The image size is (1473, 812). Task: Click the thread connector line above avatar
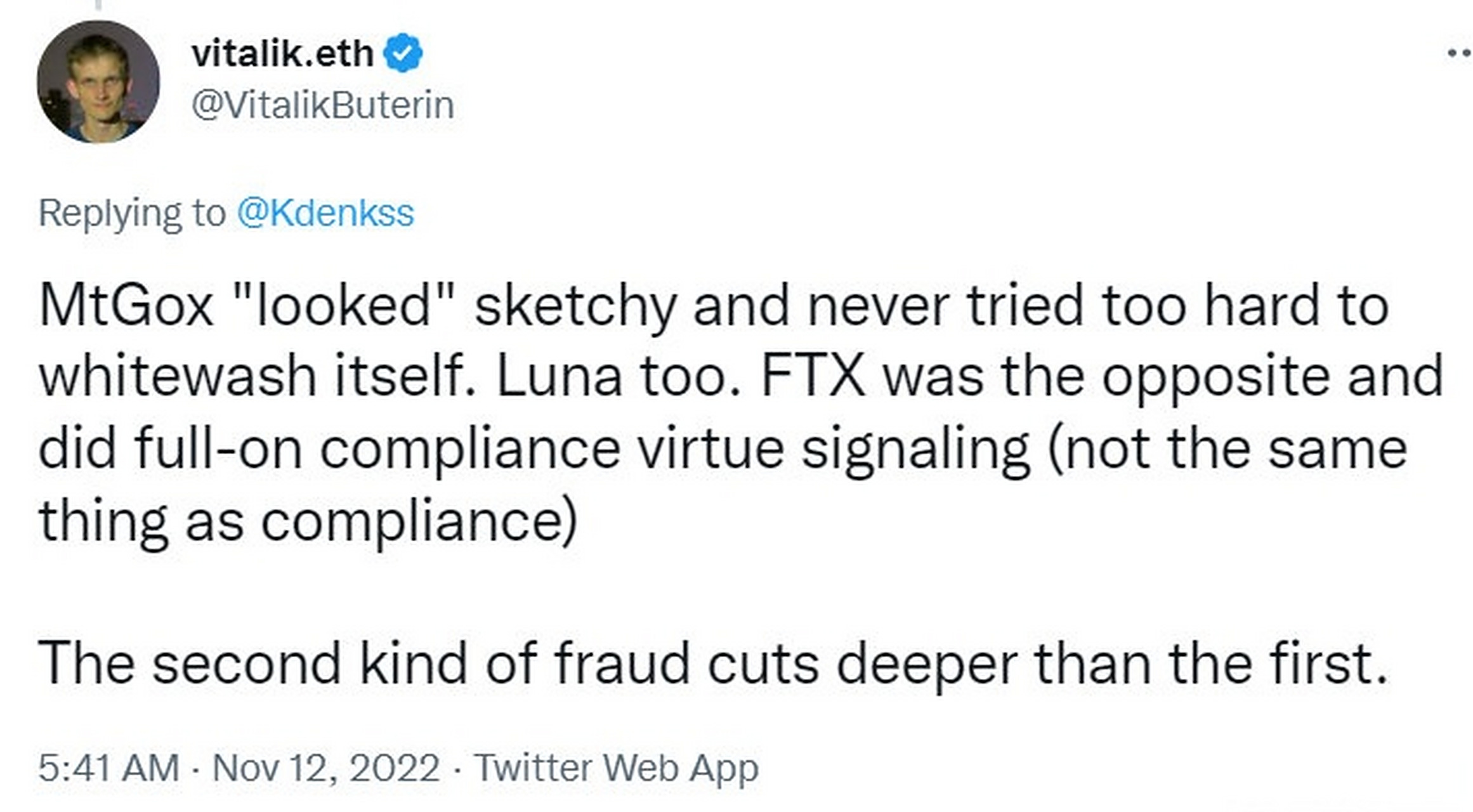point(98,4)
